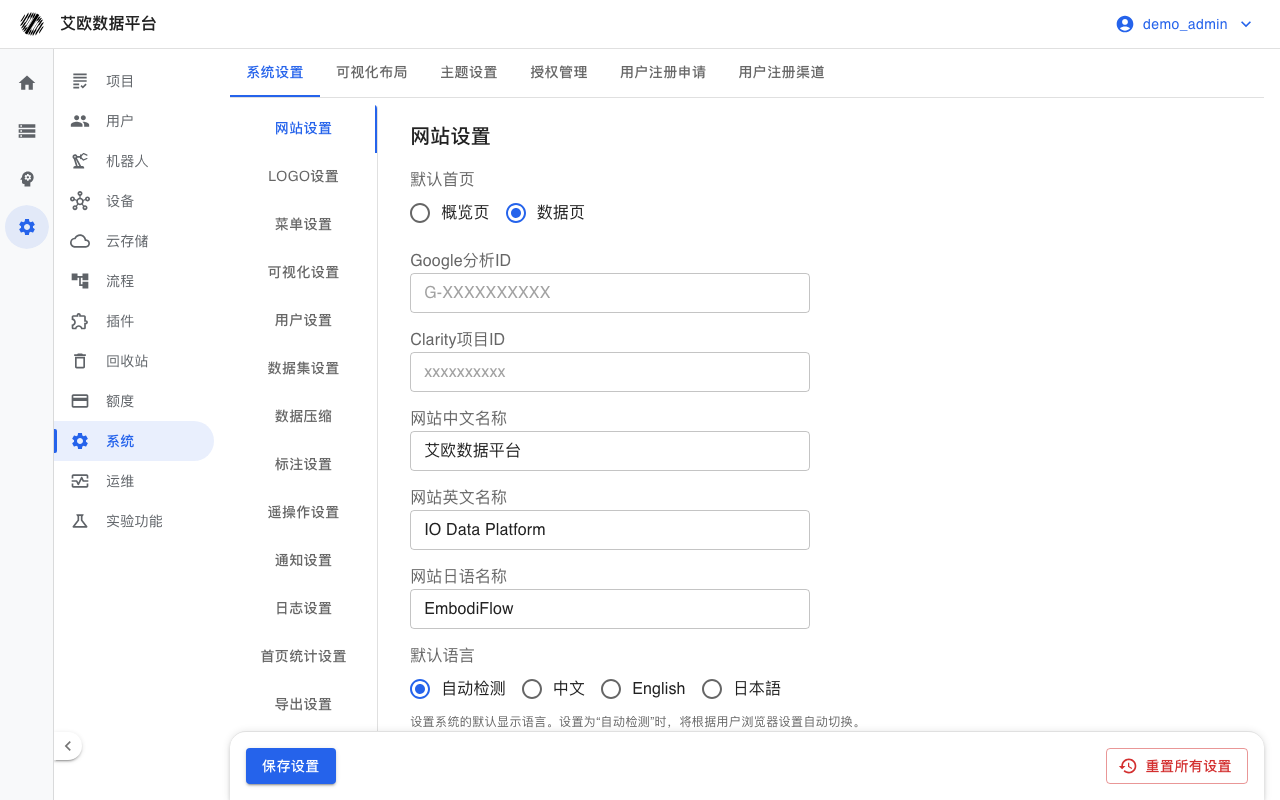The height and width of the screenshot is (800, 1280).
Task: Open 数据集设置 settings section
Action: [x=304, y=368]
